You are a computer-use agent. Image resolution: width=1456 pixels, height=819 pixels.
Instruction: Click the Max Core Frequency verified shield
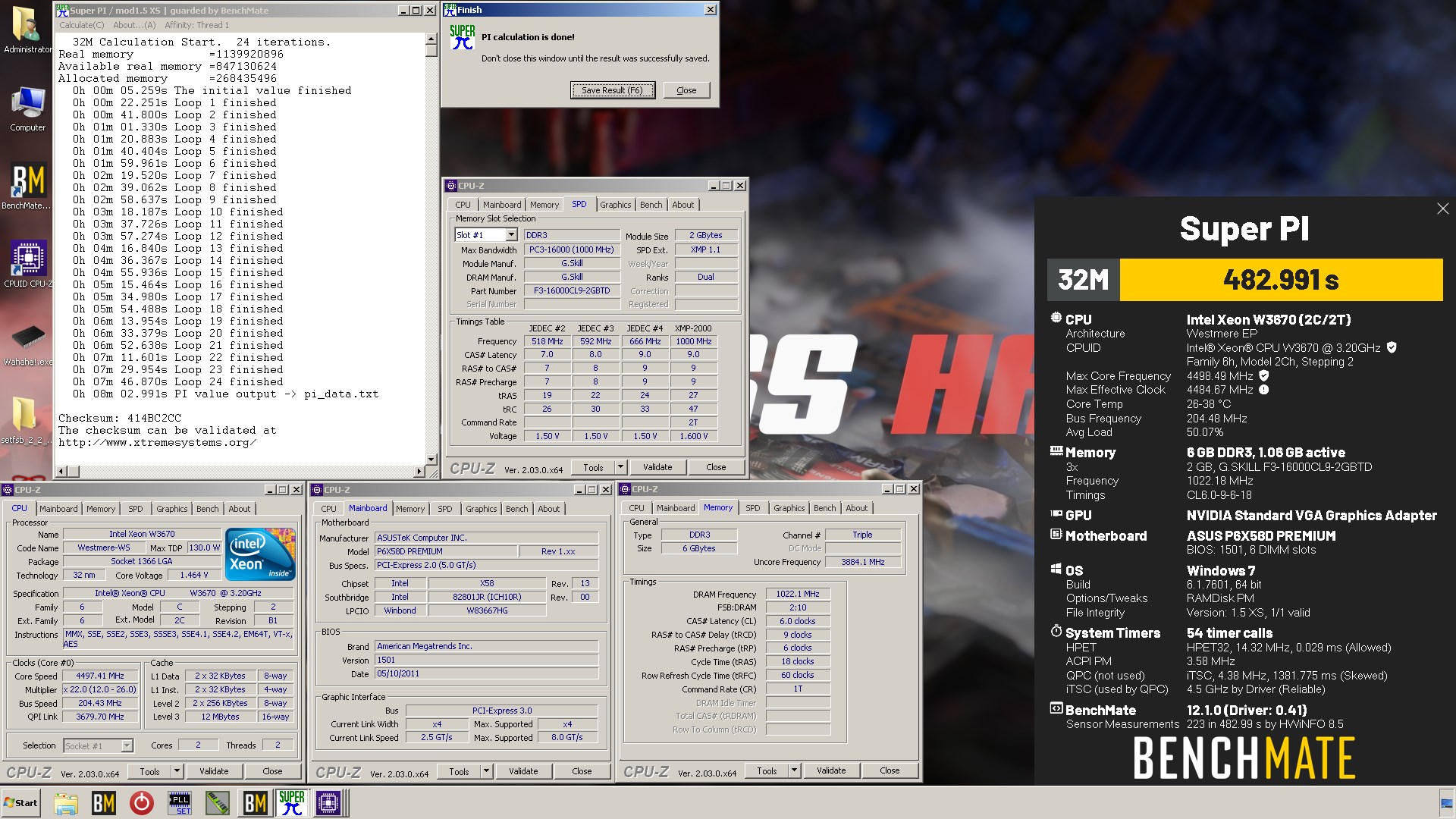pos(1264,375)
